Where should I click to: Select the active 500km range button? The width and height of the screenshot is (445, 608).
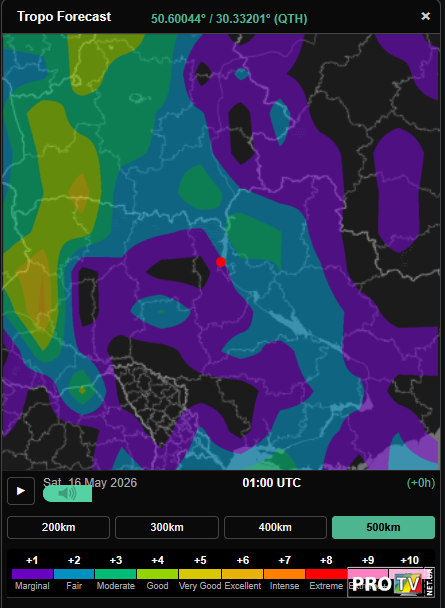point(383,527)
